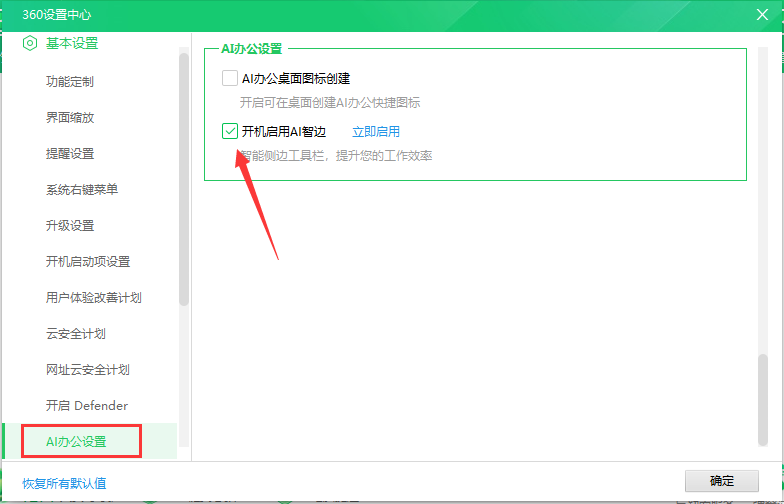Click text 开启可在桌面创建AI办公快捷图标
Viewport: 784px width, 504px height.
[330, 103]
